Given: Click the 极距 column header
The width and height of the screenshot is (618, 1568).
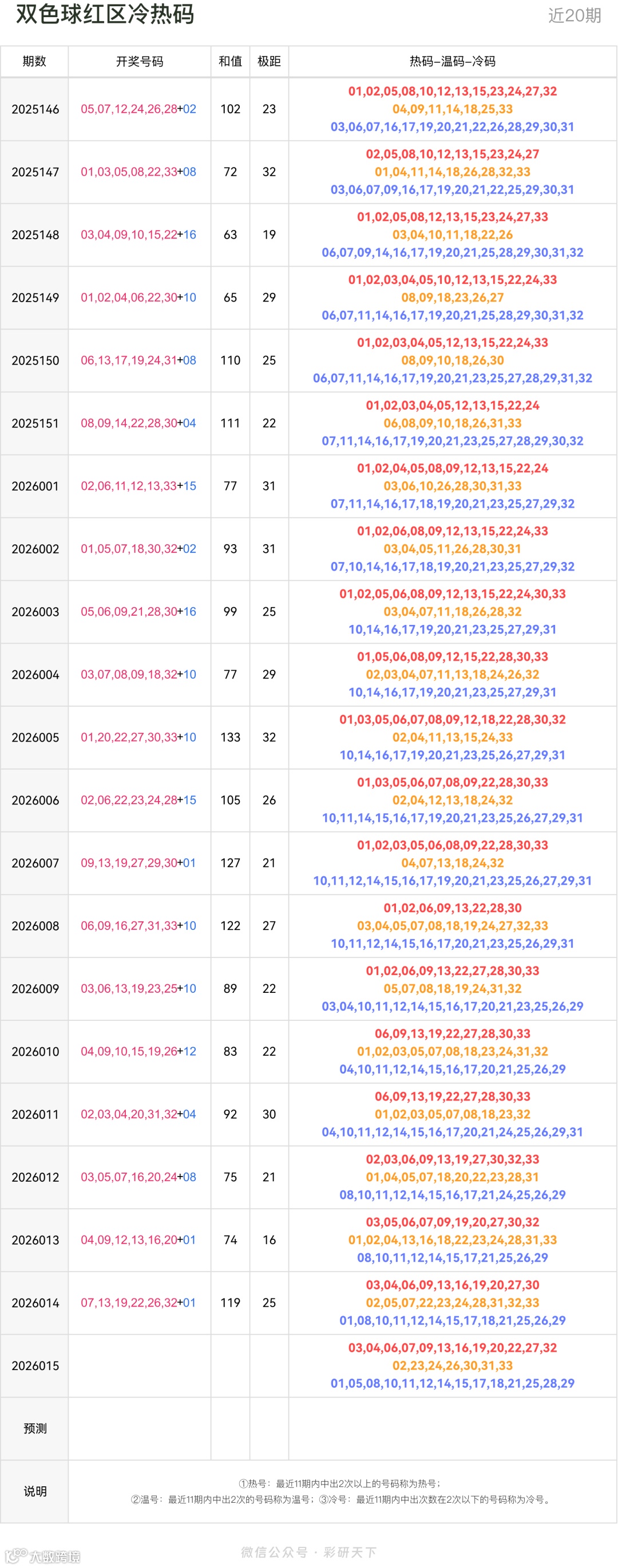Looking at the screenshot, I should coord(269,61).
